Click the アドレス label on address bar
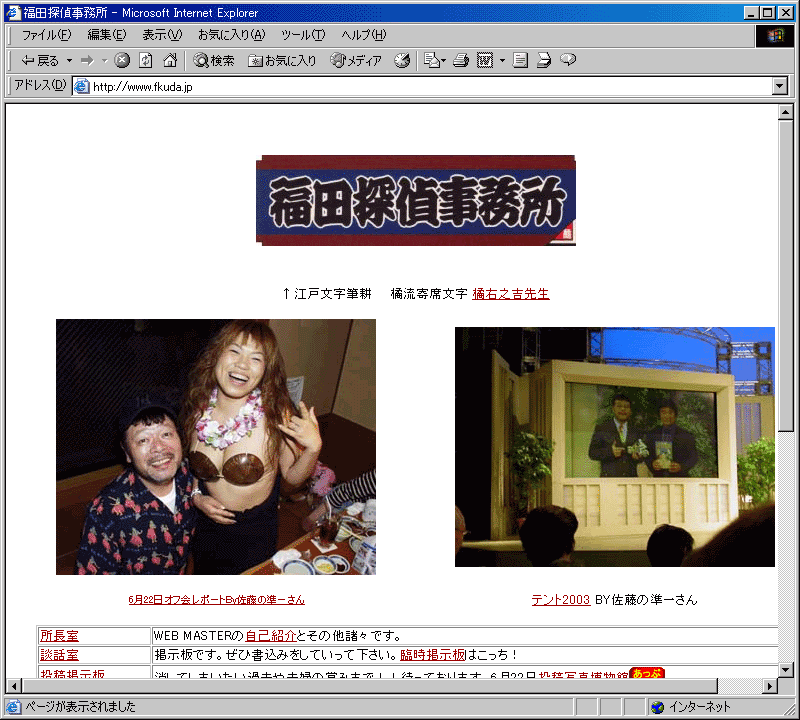Image resolution: width=800 pixels, height=720 pixels. (x=40, y=85)
